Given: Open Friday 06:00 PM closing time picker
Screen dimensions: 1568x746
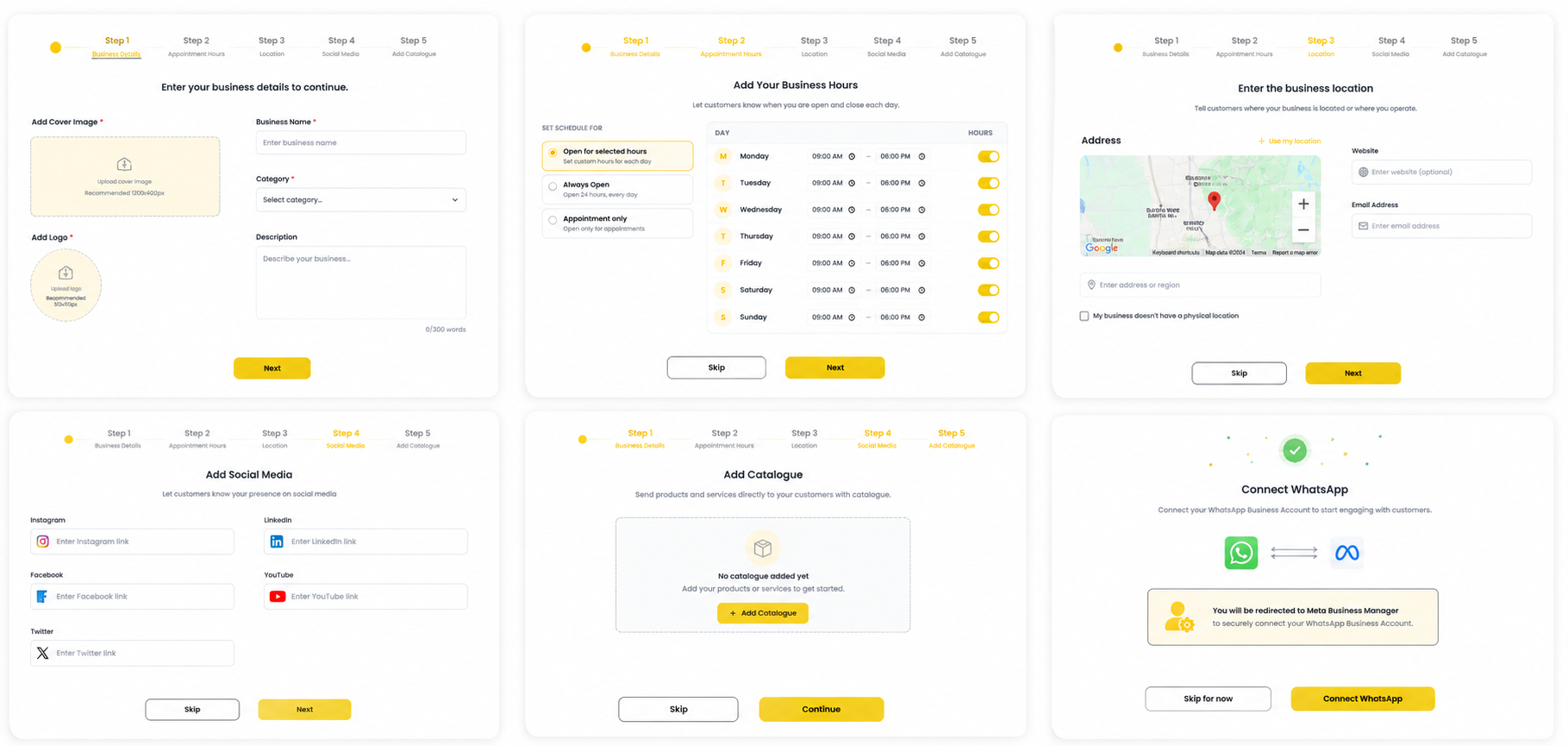Looking at the screenshot, I should pyautogui.click(x=903, y=263).
